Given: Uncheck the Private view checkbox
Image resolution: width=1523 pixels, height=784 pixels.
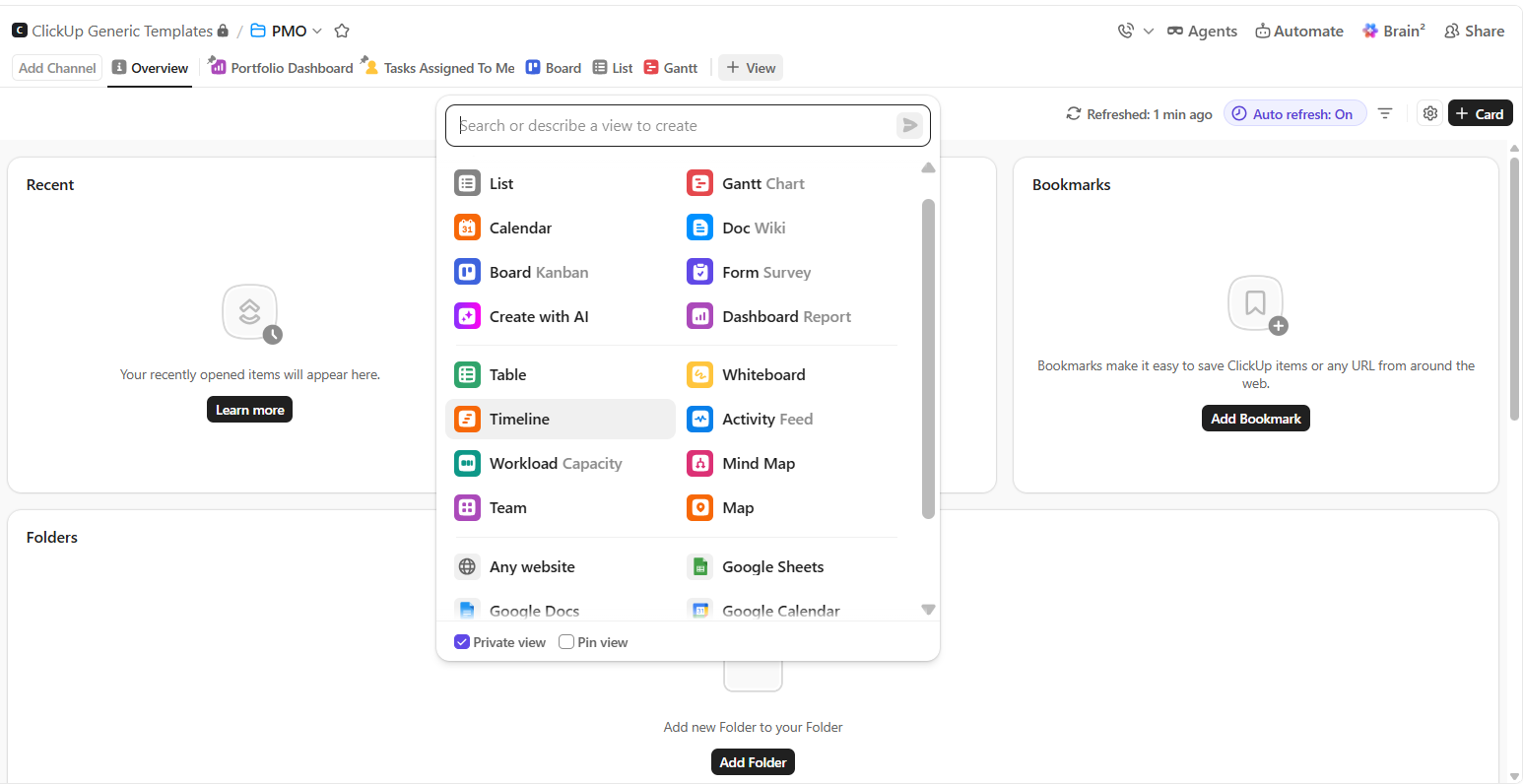Looking at the screenshot, I should [x=461, y=642].
